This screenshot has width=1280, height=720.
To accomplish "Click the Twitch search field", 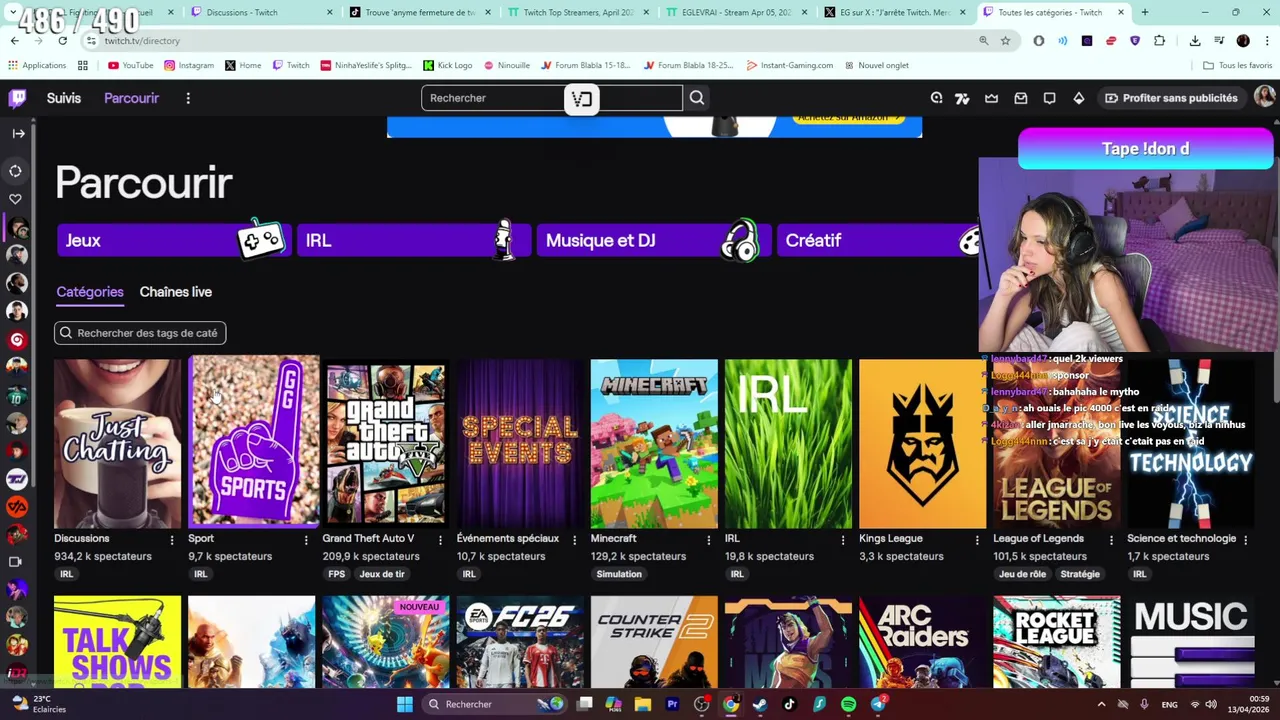I will [552, 98].
